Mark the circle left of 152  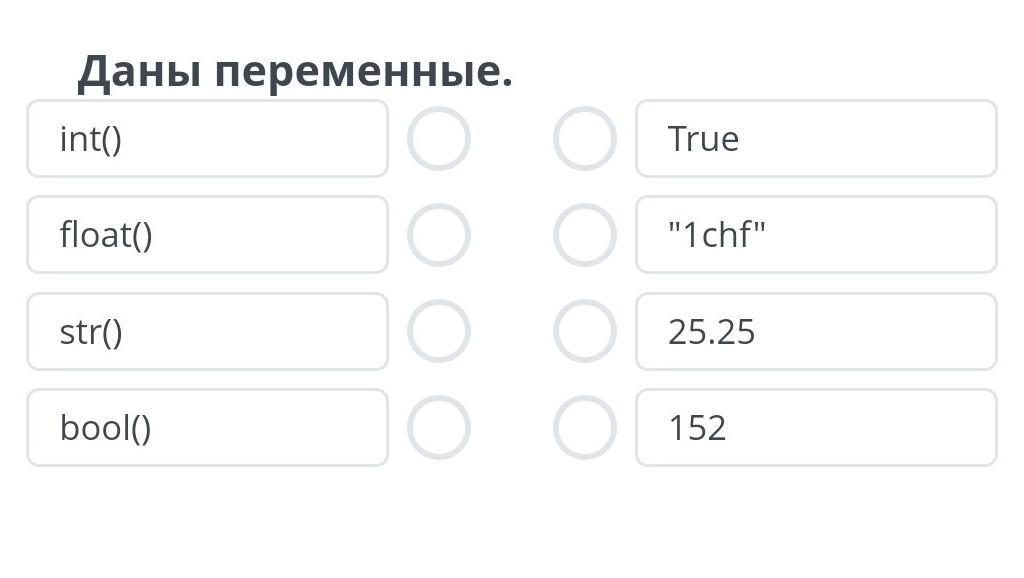[585, 427]
